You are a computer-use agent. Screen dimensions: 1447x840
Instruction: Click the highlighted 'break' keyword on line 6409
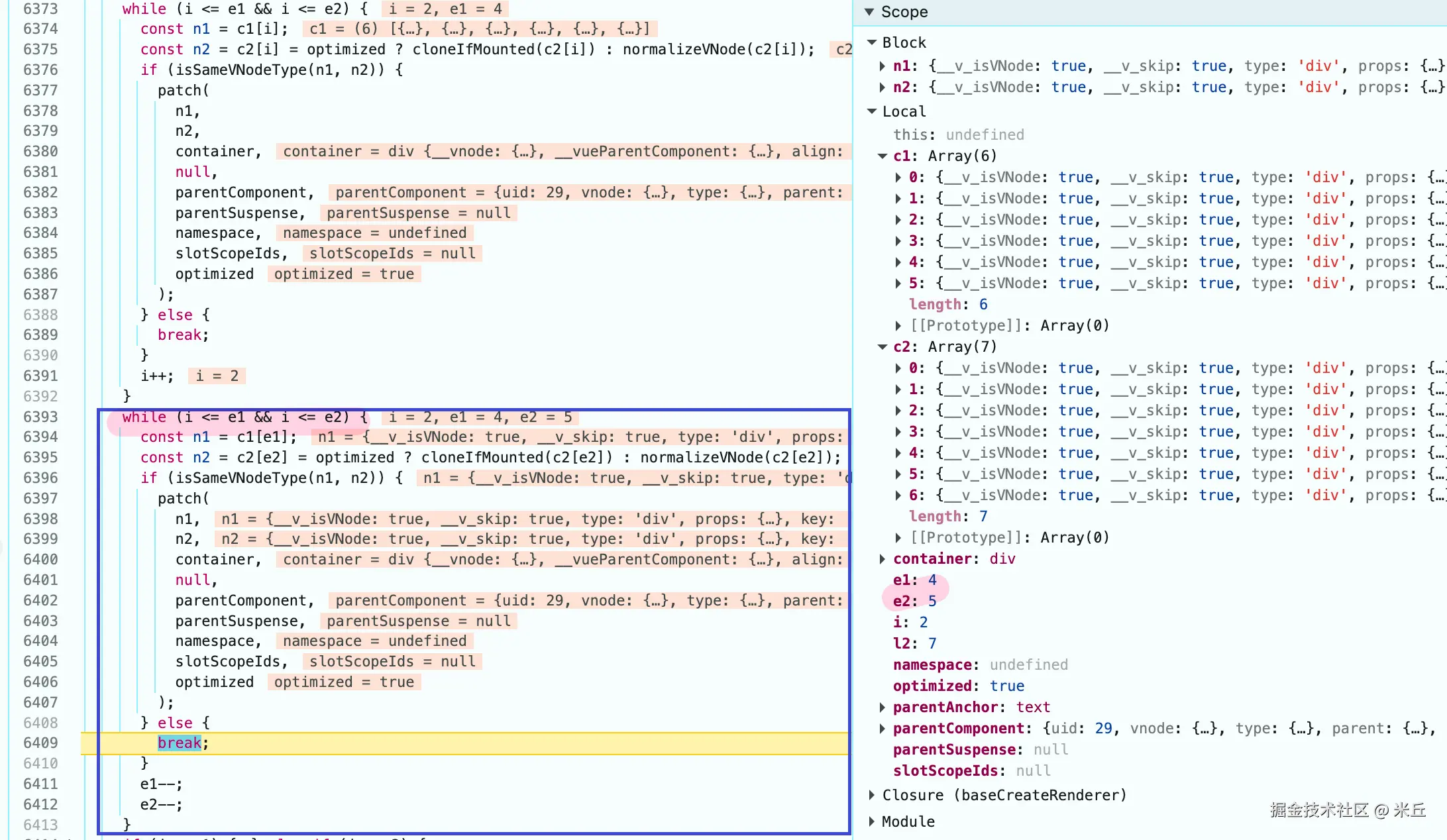point(180,743)
